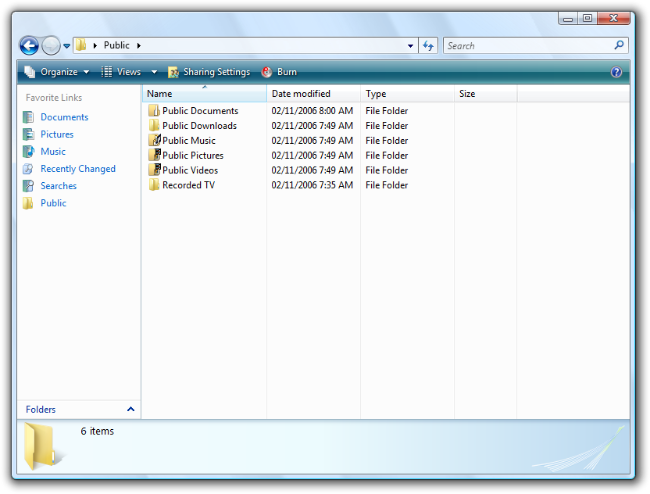Click the File Folder type of Recorded TV
650x494 pixels.
coord(387,185)
